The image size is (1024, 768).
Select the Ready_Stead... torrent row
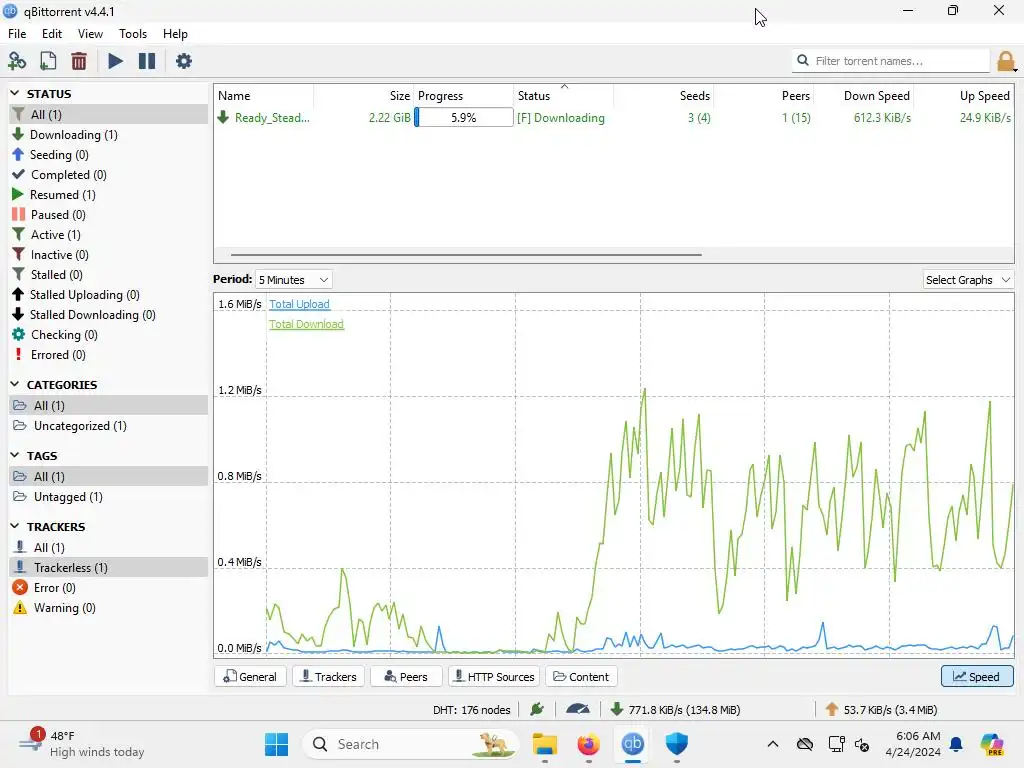point(614,118)
